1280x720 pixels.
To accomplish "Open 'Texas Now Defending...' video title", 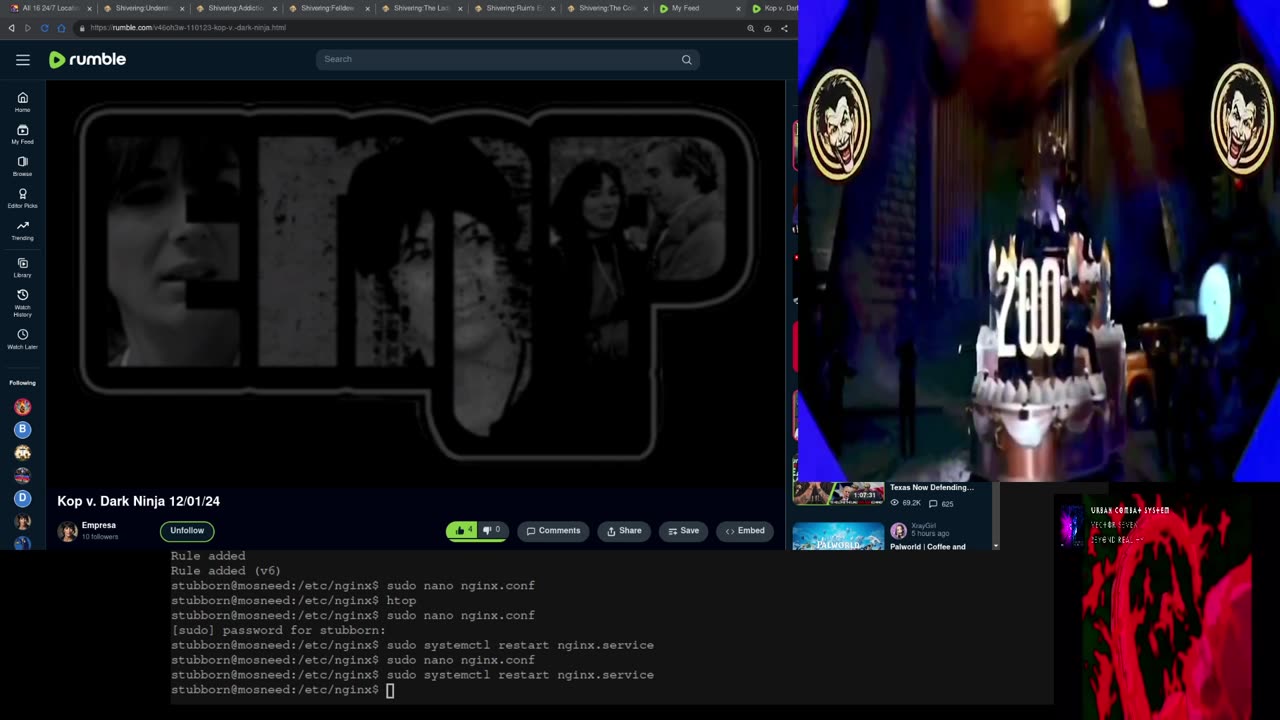I will [931, 488].
